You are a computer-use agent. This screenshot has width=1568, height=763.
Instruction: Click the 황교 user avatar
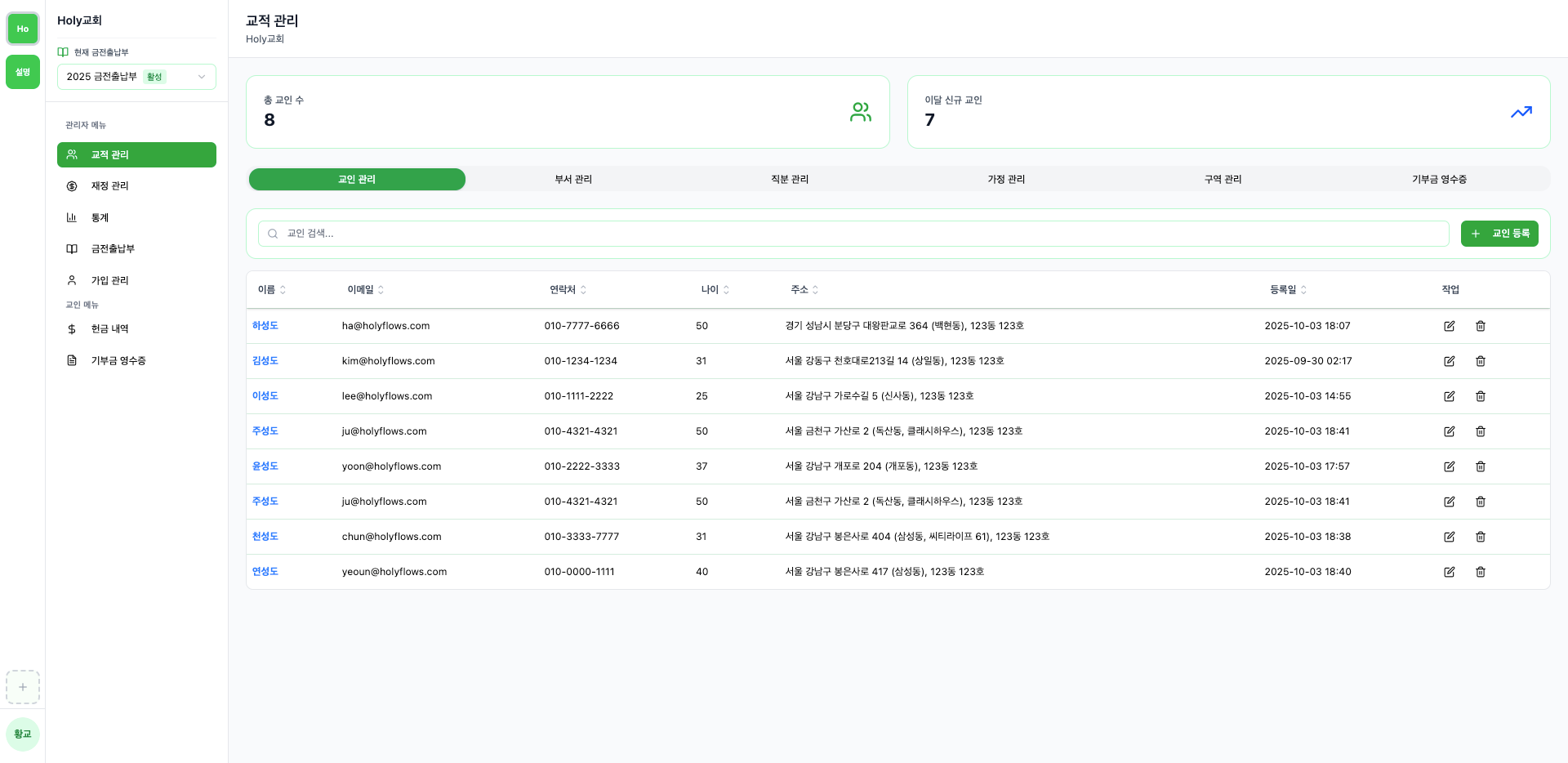tap(23, 734)
